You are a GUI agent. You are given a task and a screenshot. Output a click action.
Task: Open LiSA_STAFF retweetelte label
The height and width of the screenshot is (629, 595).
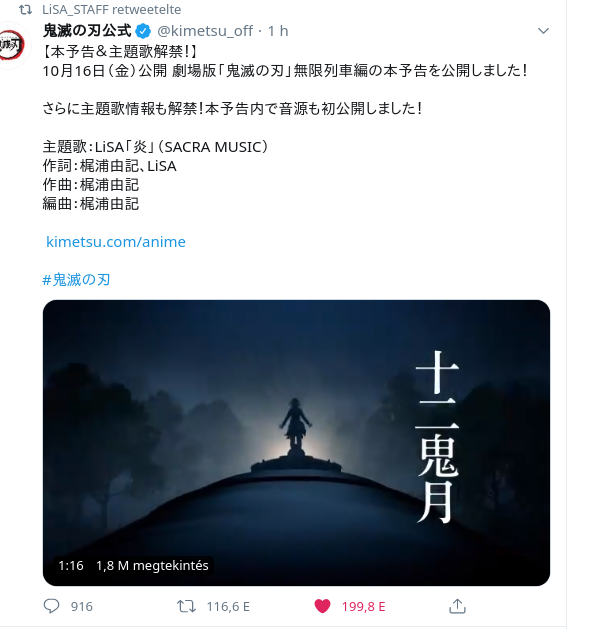tap(112, 9)
